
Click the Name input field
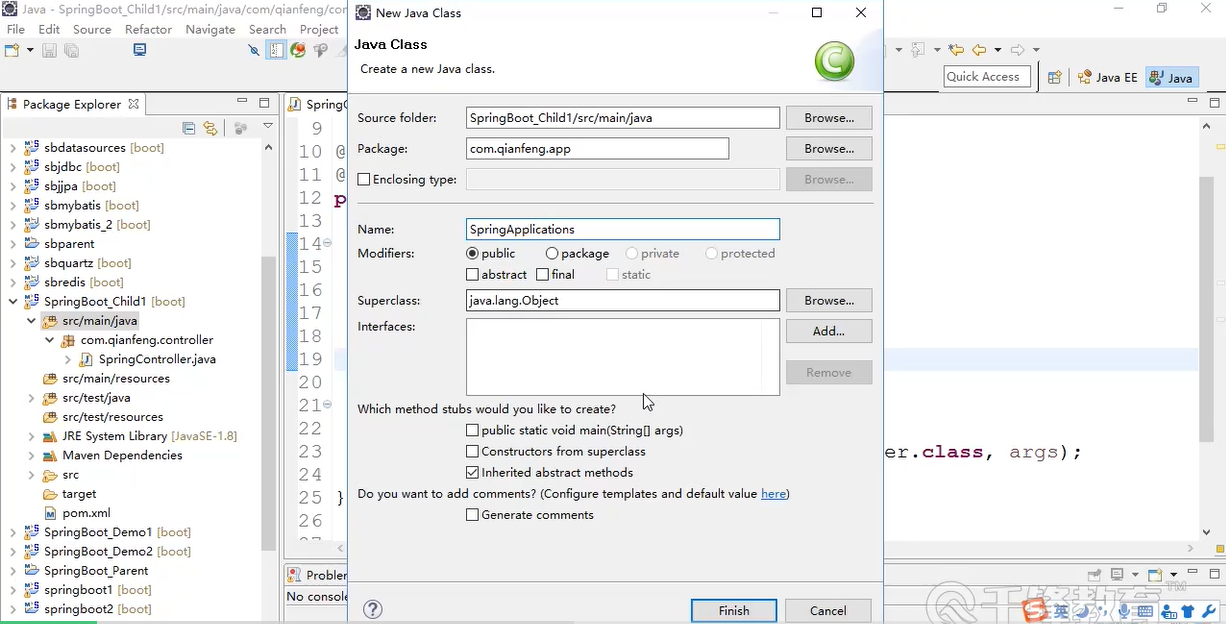(623, 229)
